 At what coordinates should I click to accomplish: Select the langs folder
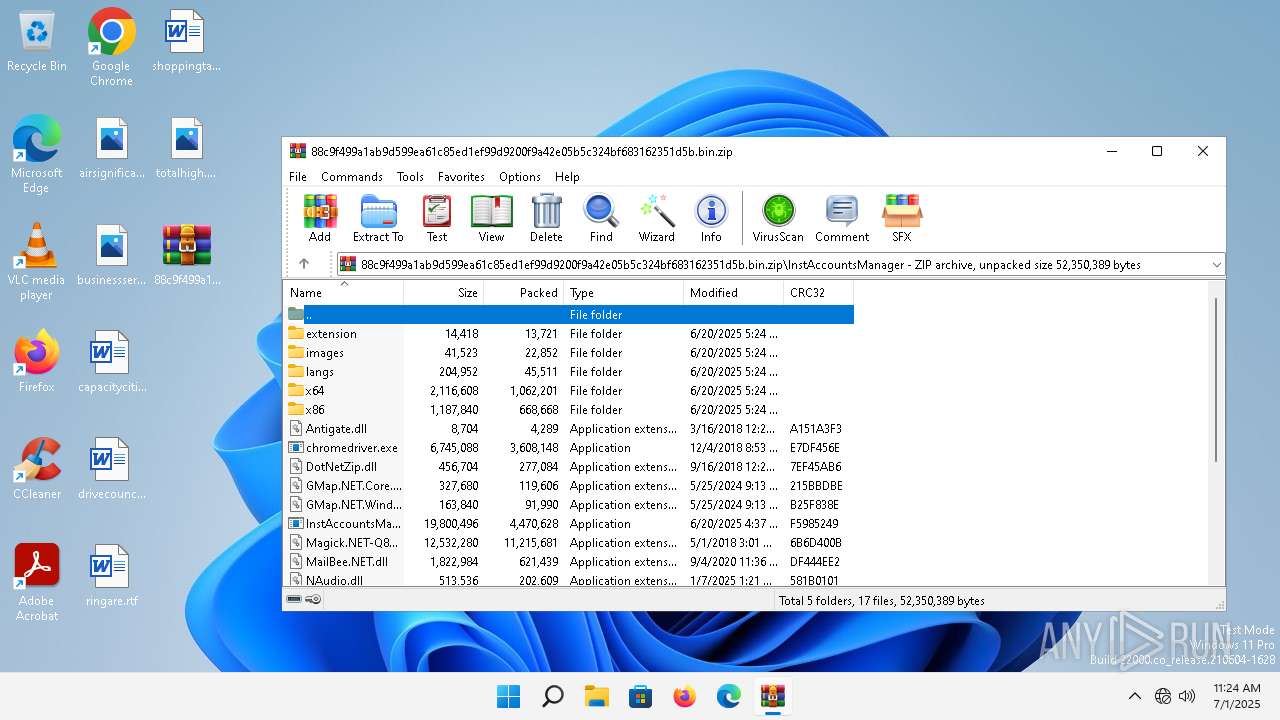click(x=569, y=372)
